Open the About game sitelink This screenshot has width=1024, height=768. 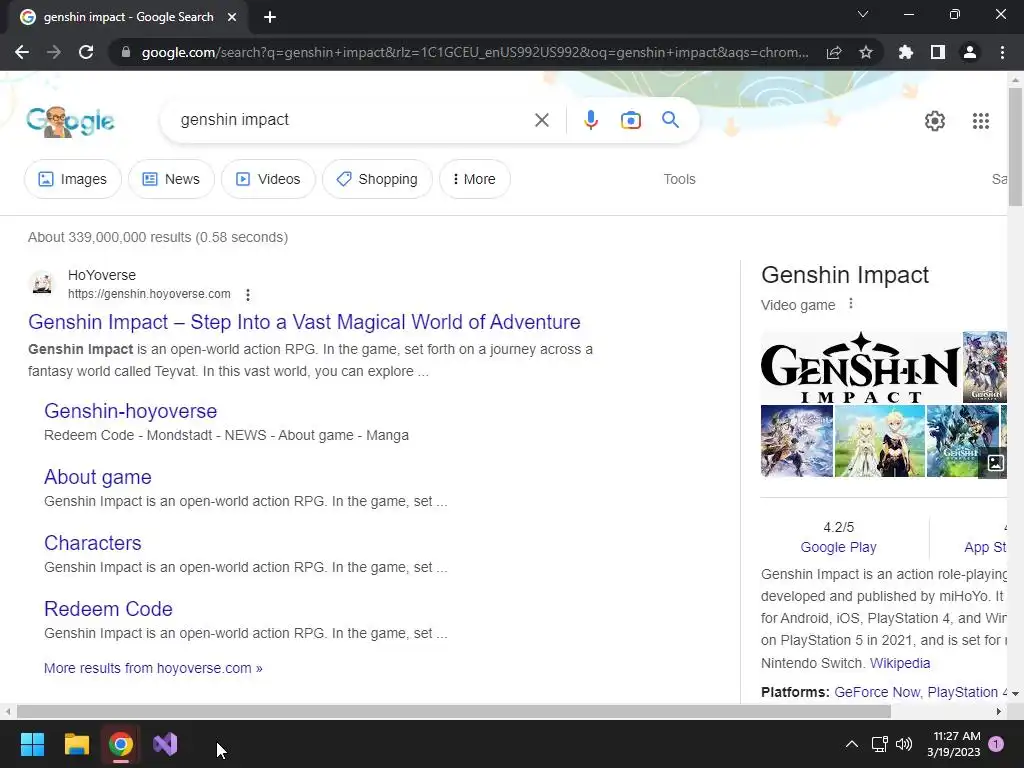coord(98,477)
